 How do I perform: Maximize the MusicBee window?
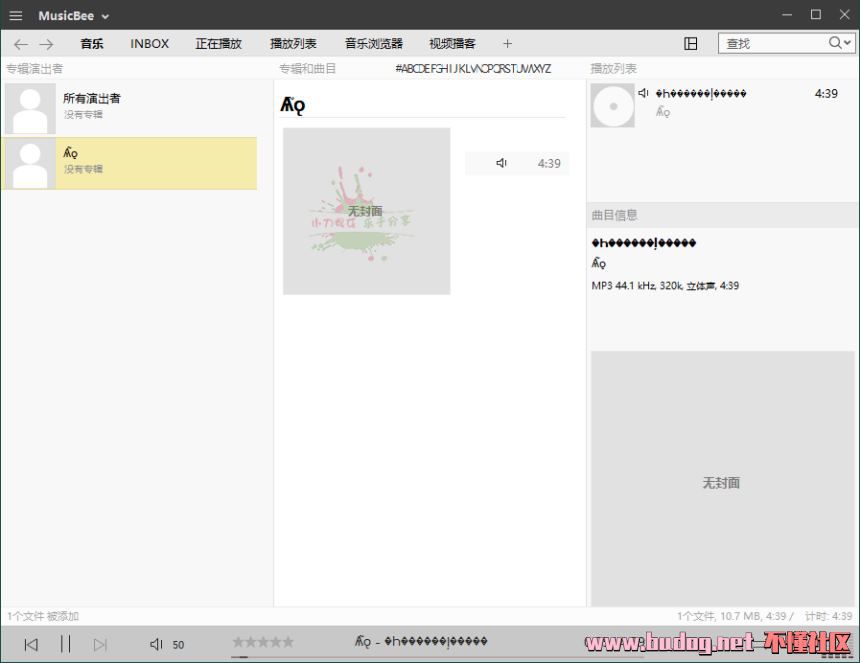pyautogui.click(x=816, y=15)
